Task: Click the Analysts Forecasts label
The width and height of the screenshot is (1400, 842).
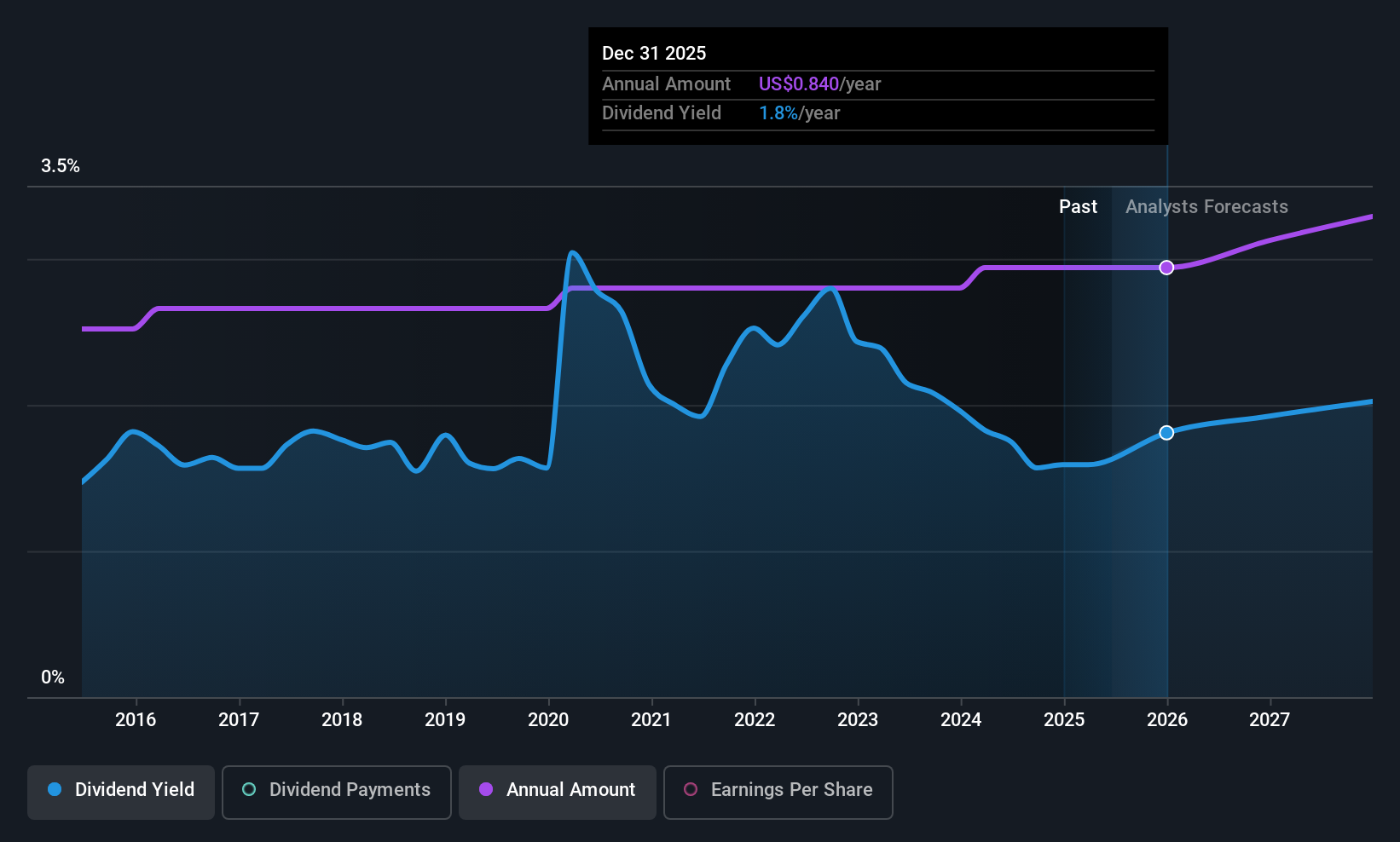Action: pyautogui.click(x=1206, y=206)
